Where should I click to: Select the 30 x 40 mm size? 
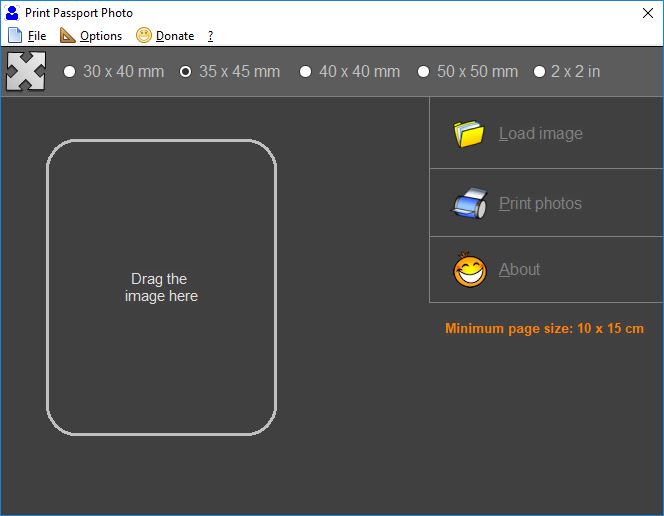click(x=70, y=72)
